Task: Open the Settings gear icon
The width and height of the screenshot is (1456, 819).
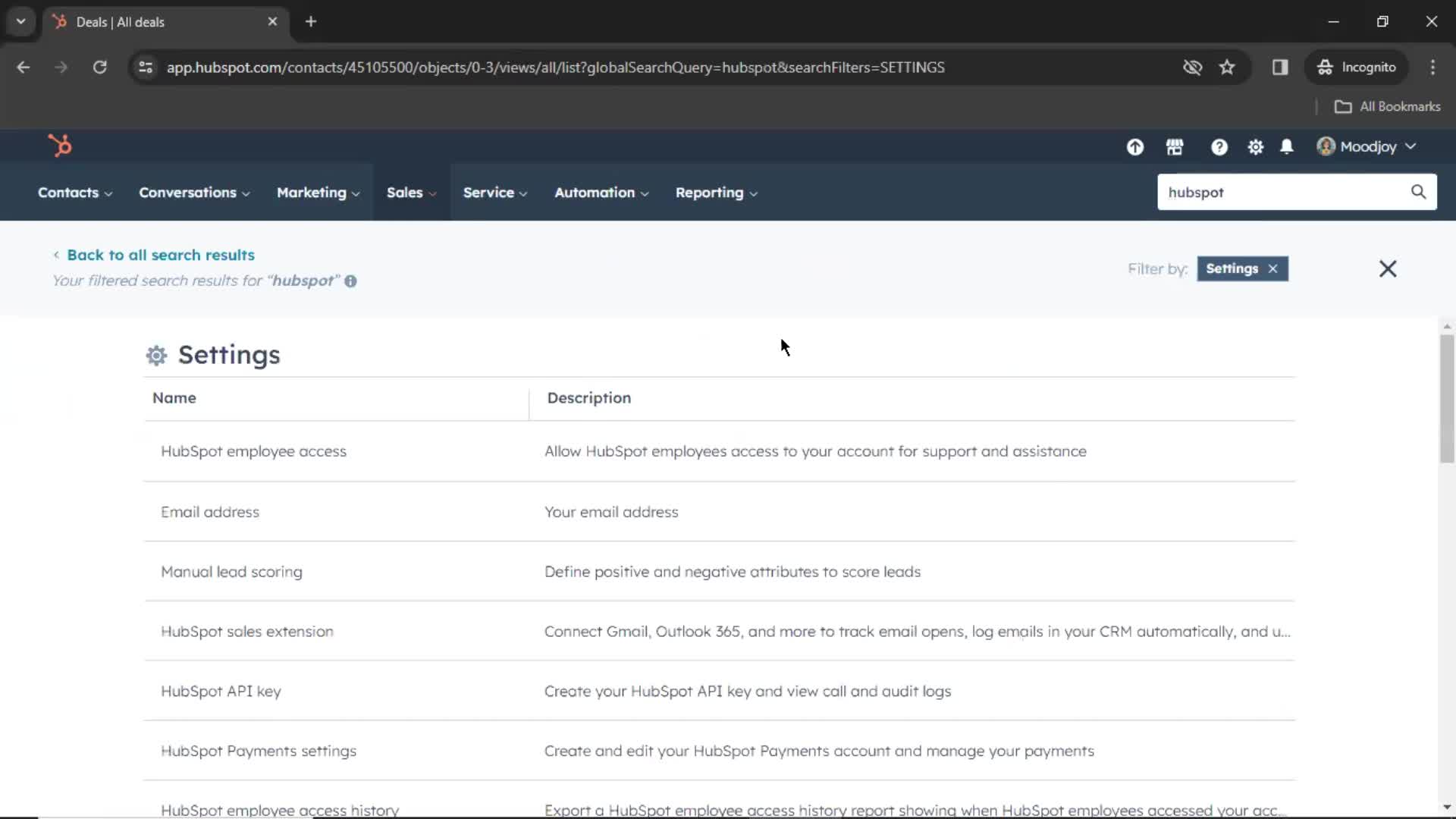Action: pyautogui.click(x=1255, y=147)
